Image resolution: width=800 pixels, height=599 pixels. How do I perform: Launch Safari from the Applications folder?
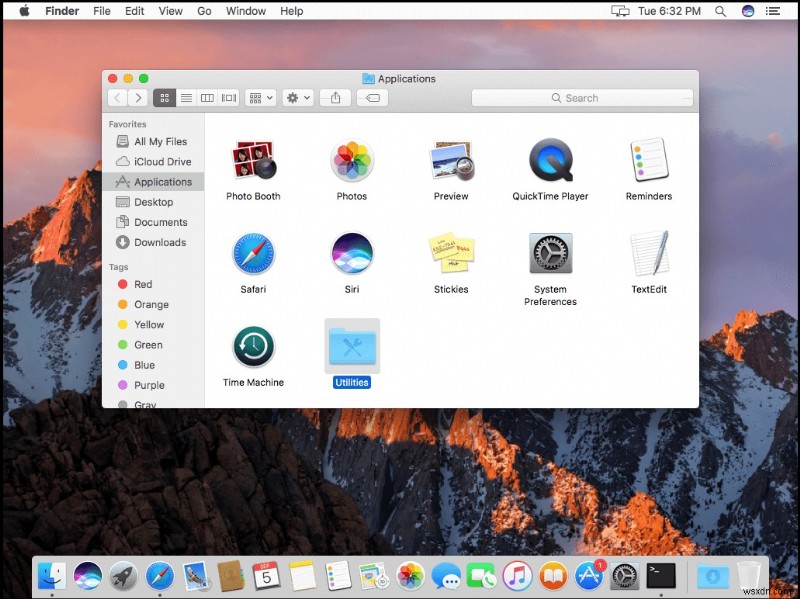pyautogui.click(x=253, y=253)
